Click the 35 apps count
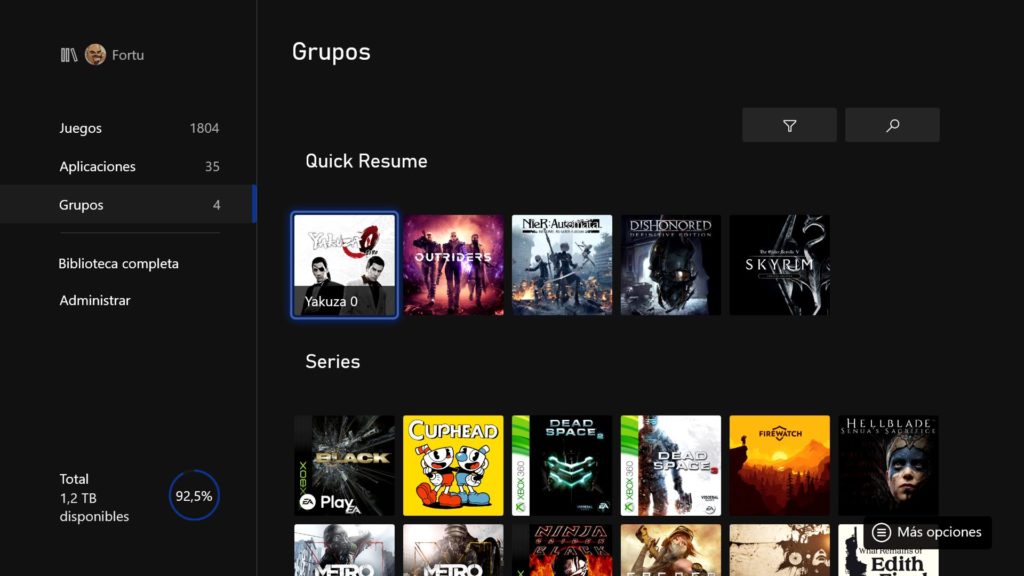1024x576 pixels. pyautogui.click(x=212, y=167)
